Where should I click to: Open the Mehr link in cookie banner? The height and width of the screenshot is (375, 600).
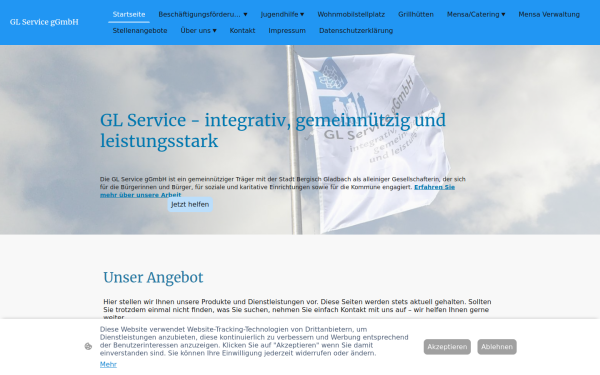click(x=108, y=364)
